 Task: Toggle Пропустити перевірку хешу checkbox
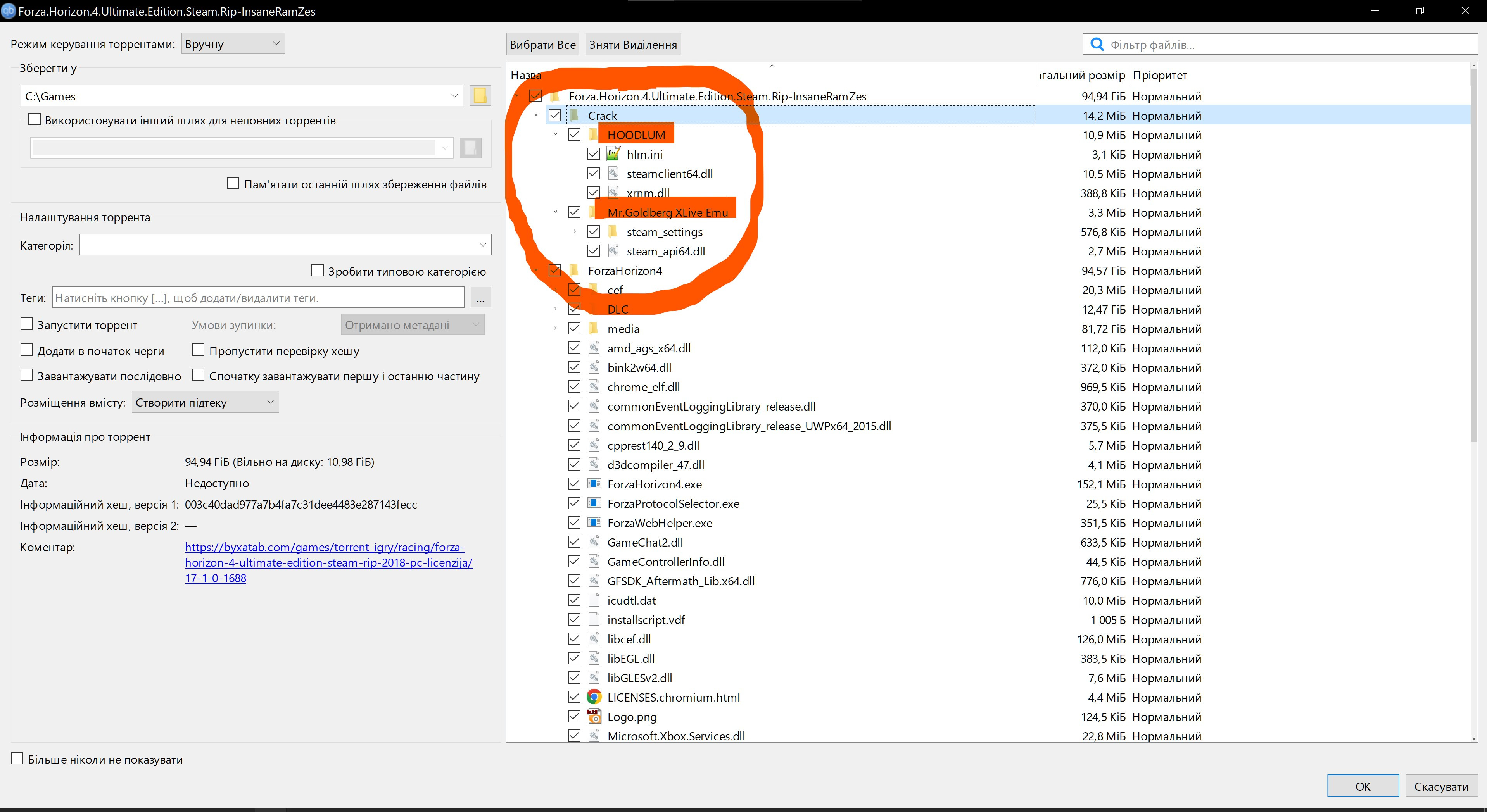(198, 350)
